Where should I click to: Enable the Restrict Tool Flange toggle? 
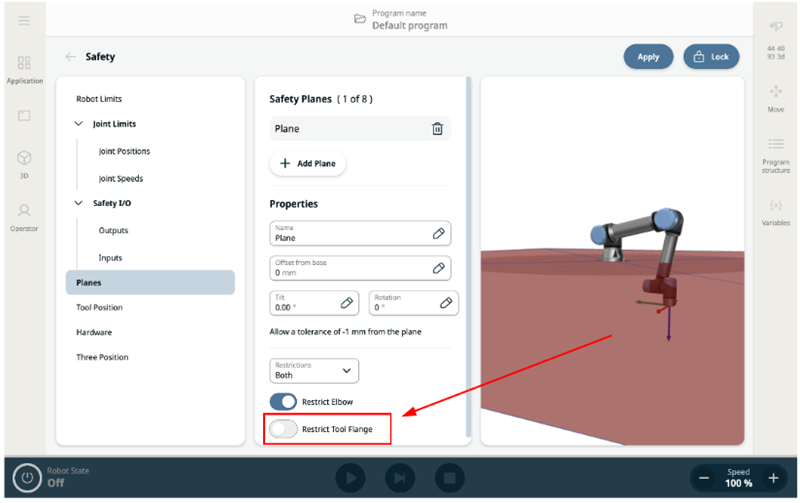click(284, 429)
